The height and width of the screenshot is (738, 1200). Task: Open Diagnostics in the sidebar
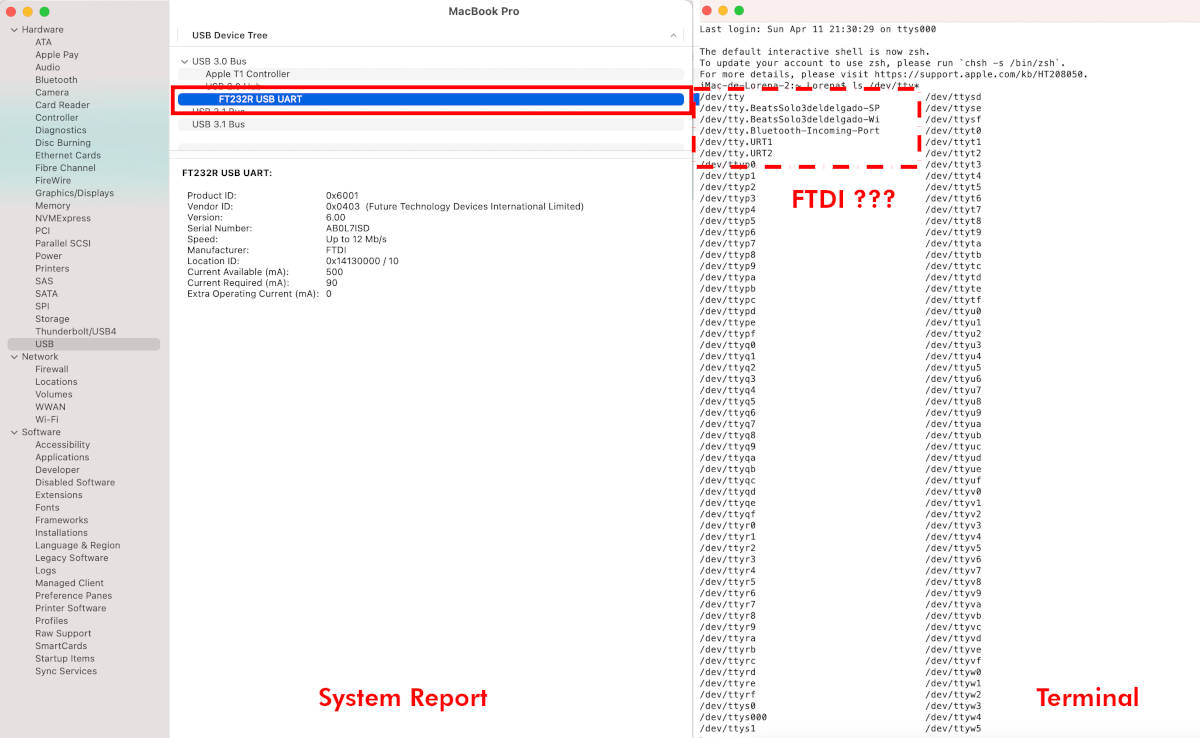click(x=61, y=130)
